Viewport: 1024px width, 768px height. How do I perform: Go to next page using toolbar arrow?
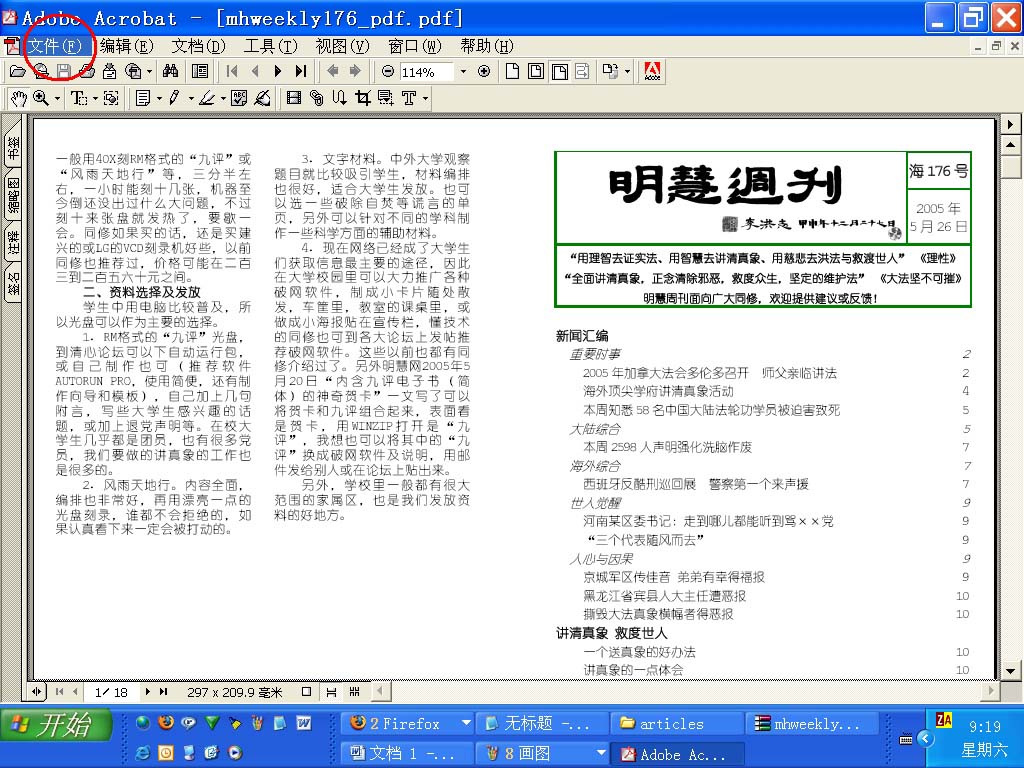(x=277, y=71)
